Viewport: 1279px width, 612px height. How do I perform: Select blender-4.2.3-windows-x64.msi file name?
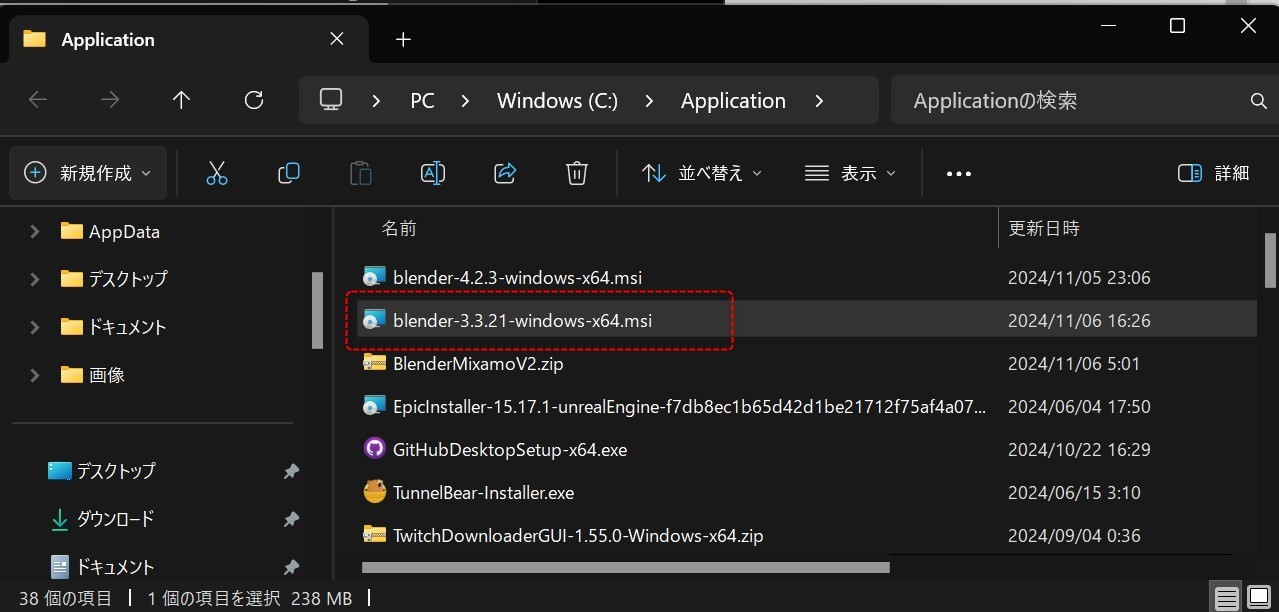(517, 277)
